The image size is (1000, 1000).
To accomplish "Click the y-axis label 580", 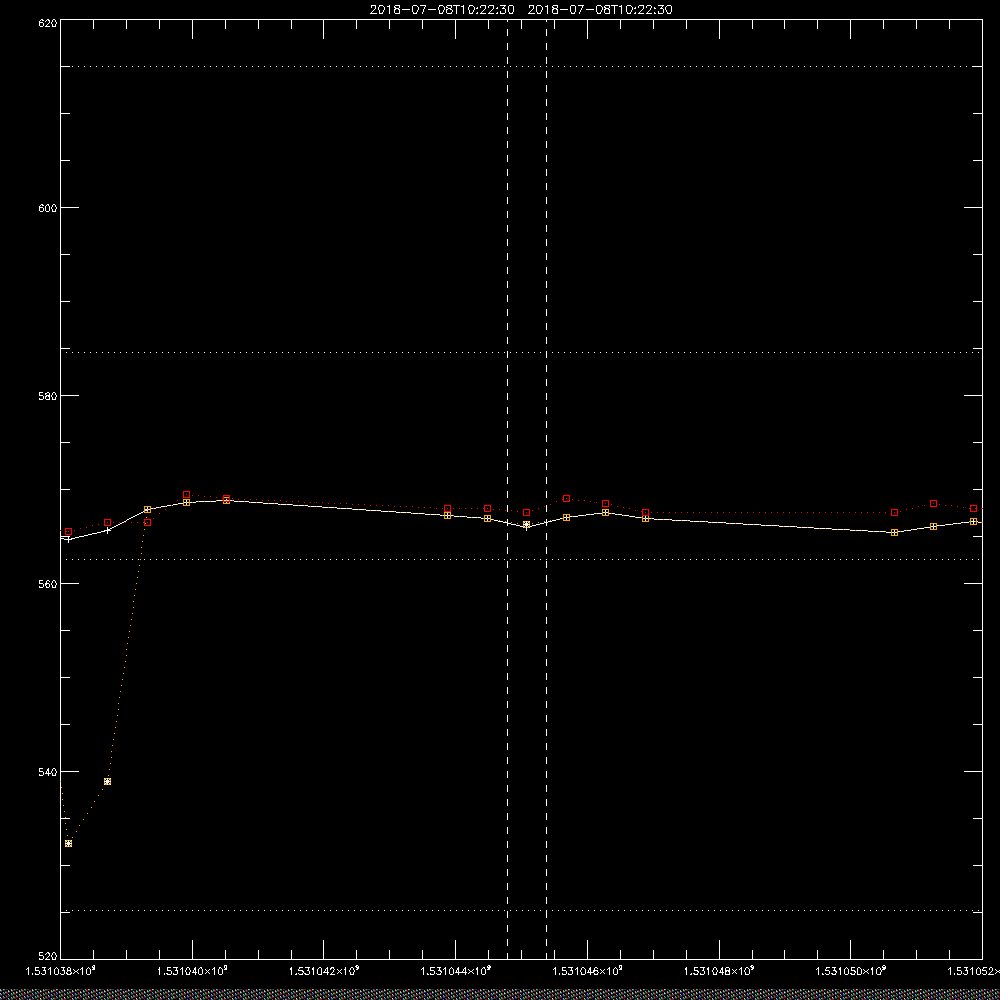I will pyautogui.click(x=48, y=395).
